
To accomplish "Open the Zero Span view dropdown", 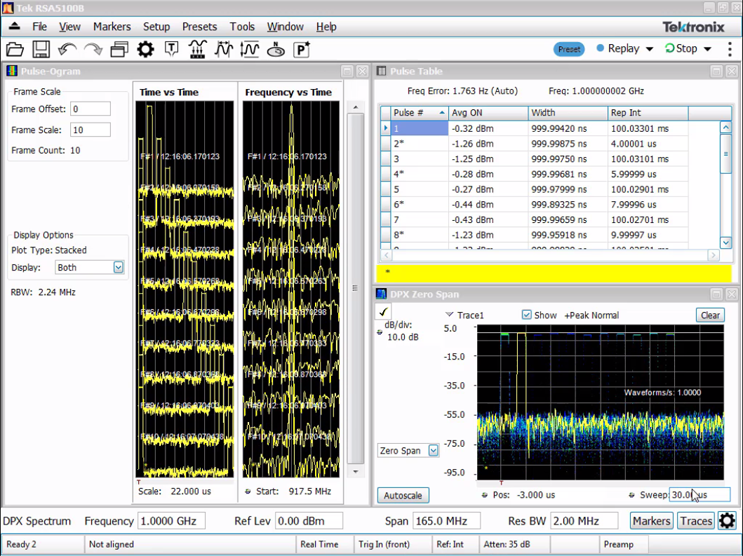I will 433,451.
